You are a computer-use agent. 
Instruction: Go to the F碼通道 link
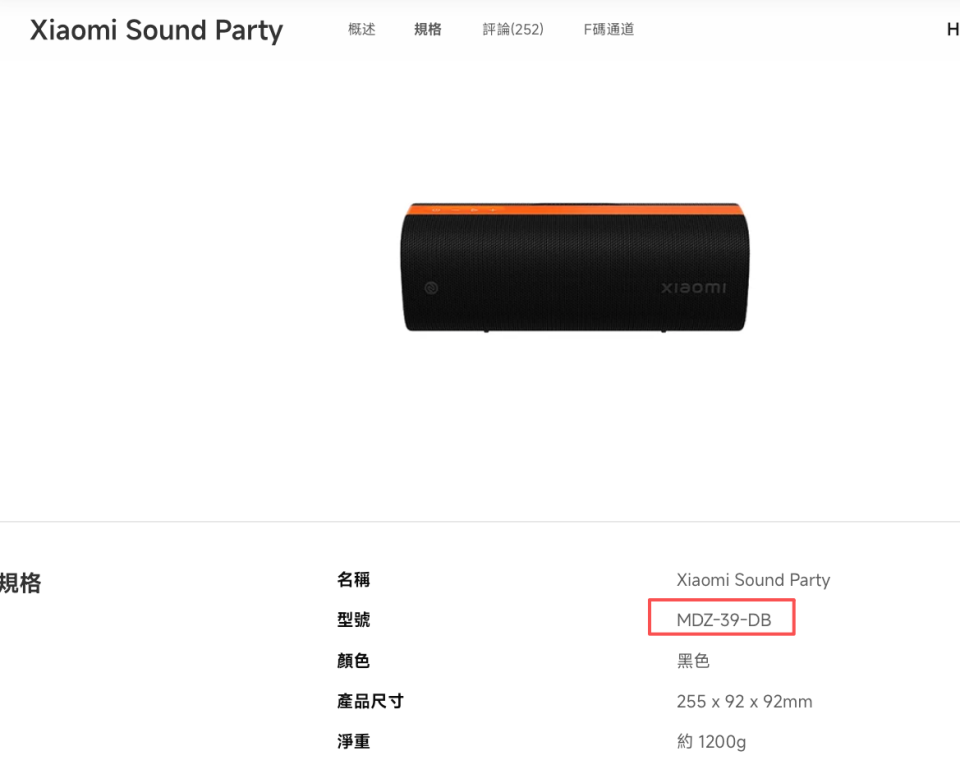pyautogui.click(x=609, y=29)
